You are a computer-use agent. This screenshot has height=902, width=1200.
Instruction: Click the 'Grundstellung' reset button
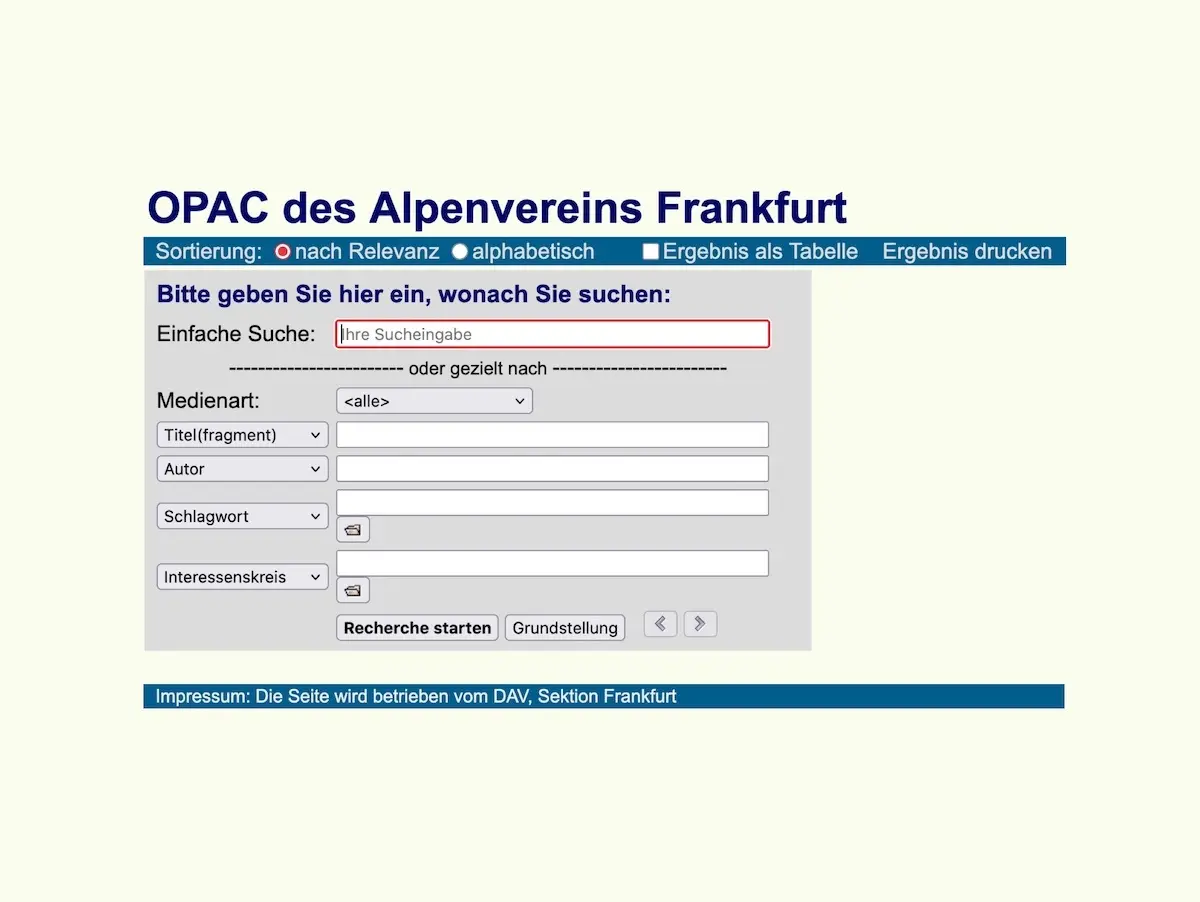pyautogui.click(x=565, y=628)
